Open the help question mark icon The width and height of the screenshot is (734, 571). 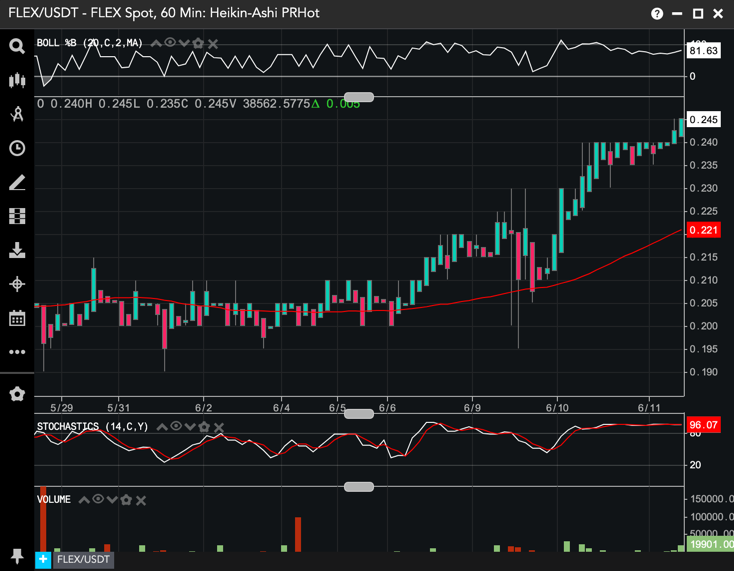pos(657,14)
